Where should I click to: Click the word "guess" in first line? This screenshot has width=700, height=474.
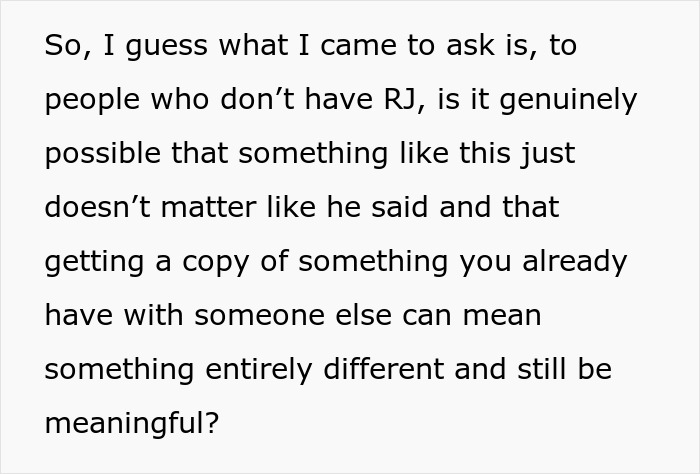tap(167, 47)
